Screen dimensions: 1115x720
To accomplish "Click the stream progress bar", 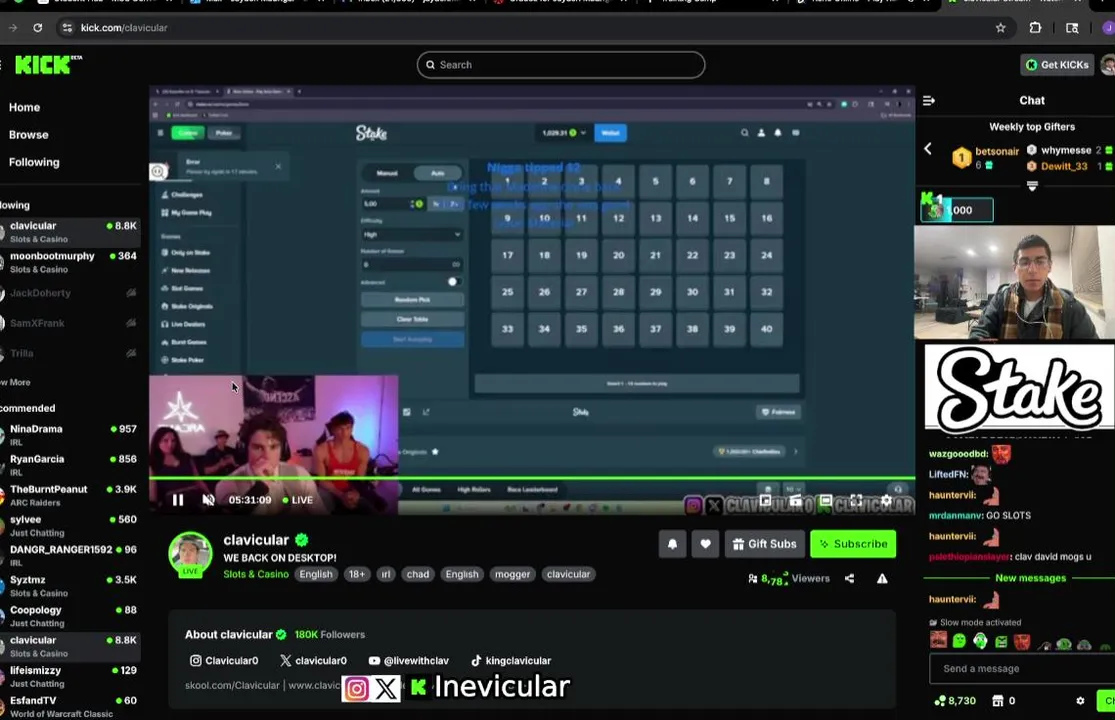I will pyautogui.click(x=532, y=478).
